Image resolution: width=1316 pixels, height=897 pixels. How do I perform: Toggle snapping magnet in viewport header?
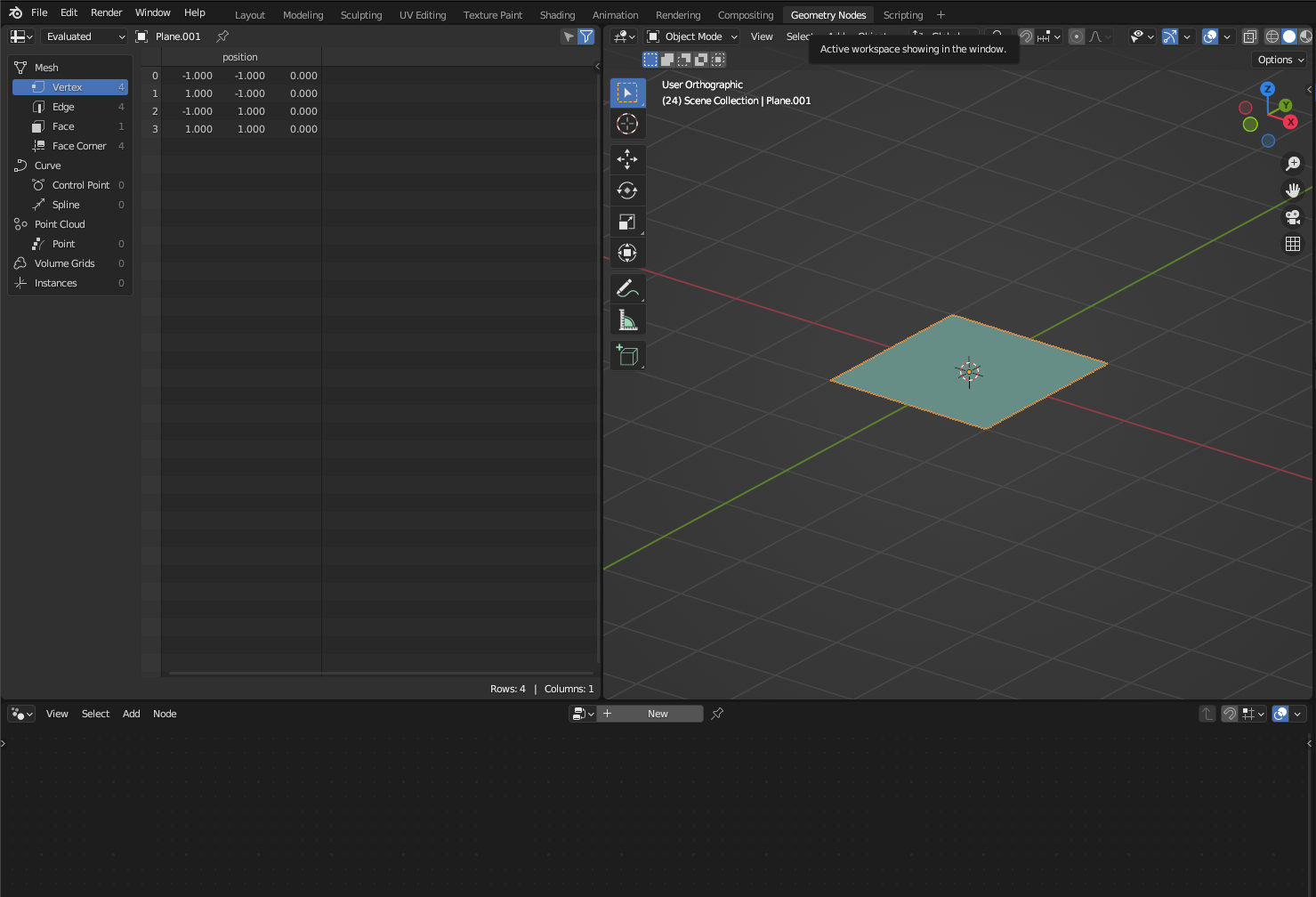point(1026,36)
